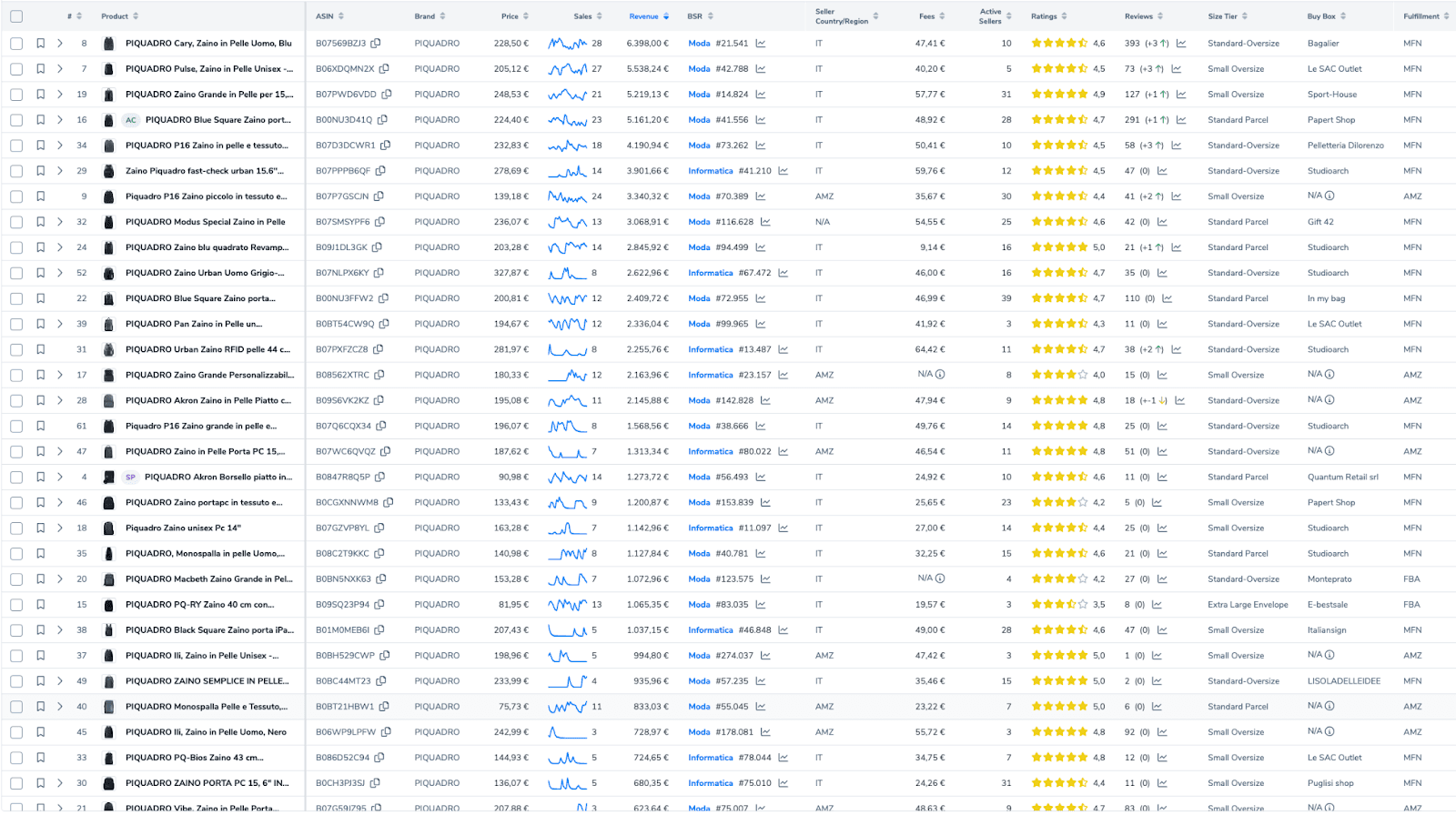Open the Moda category link beside #42.788
The width and height of the screenshot is (1456, 825).
[x=699, y=68]
